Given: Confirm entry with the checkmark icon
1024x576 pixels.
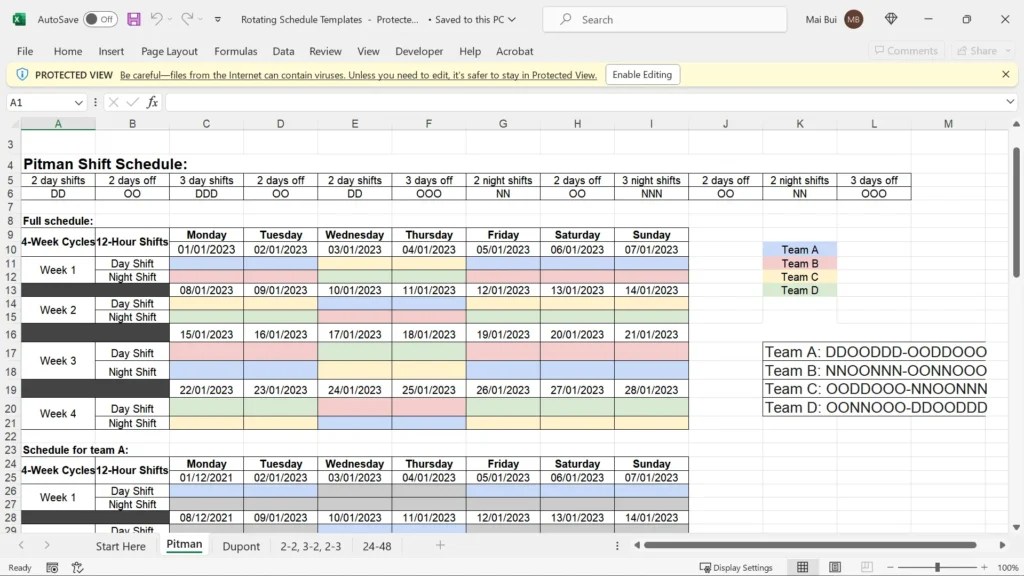Looking at the screenshot, I should 131,101.
